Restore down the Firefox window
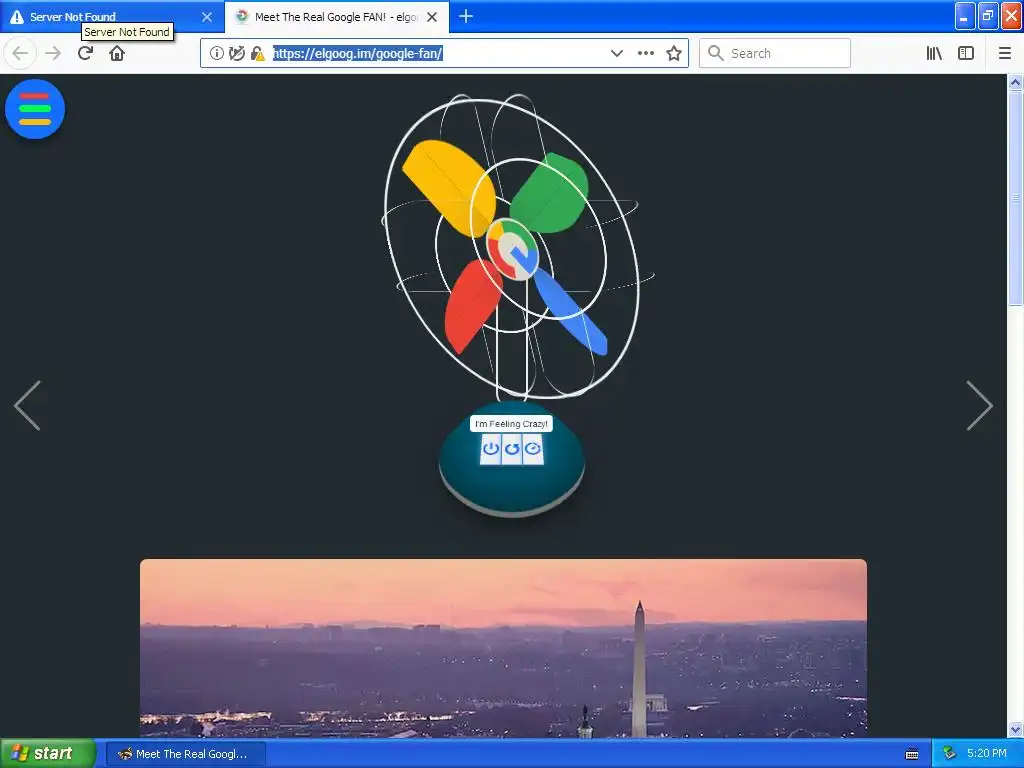The height and width of the screenshot is (768, 1024). (988, 16)
